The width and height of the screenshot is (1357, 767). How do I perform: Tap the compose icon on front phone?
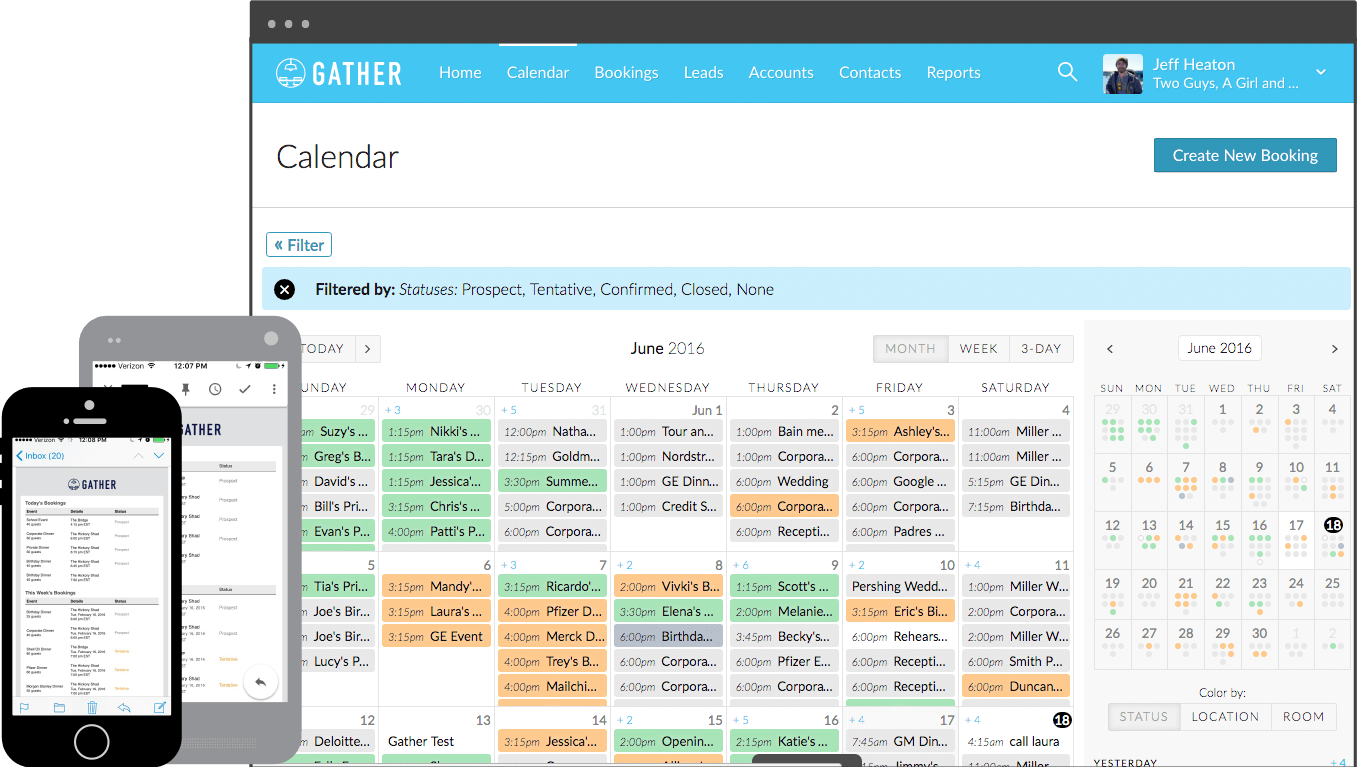(159, 707)
